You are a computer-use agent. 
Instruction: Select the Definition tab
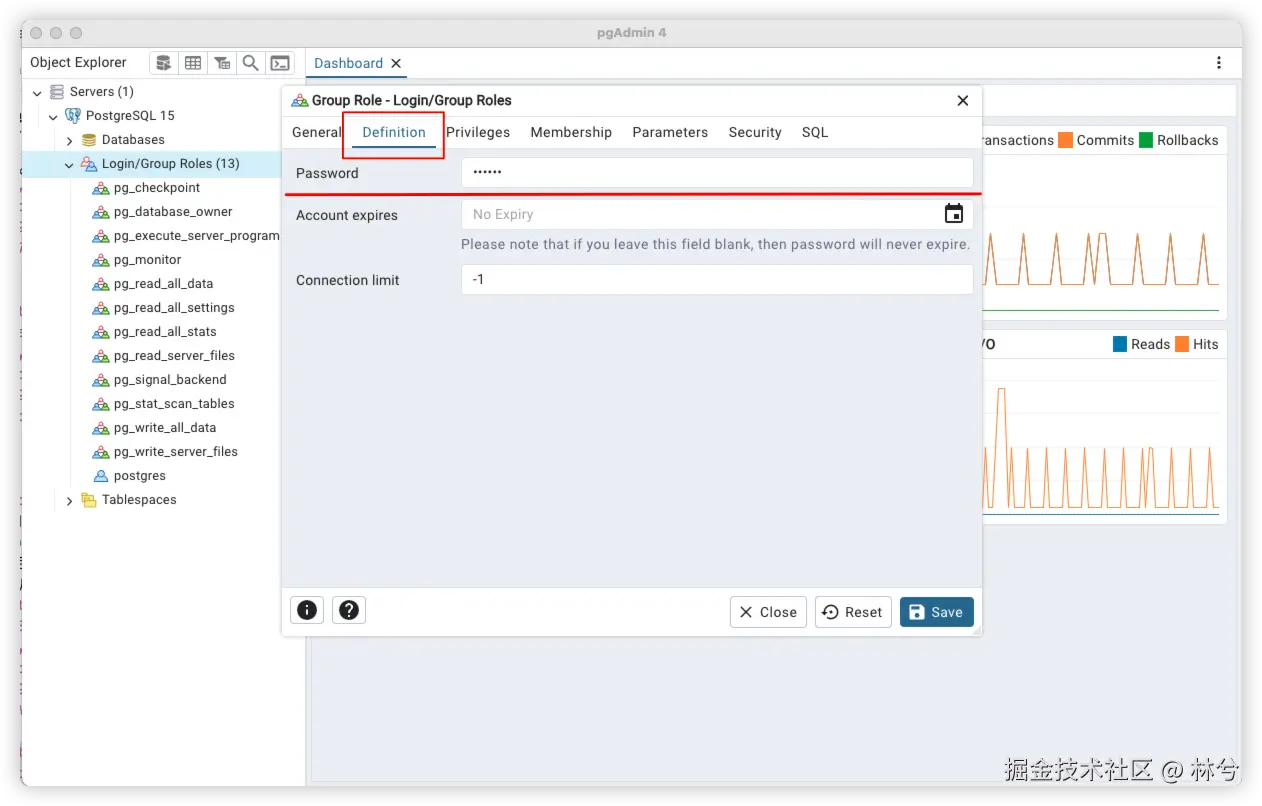394,132
